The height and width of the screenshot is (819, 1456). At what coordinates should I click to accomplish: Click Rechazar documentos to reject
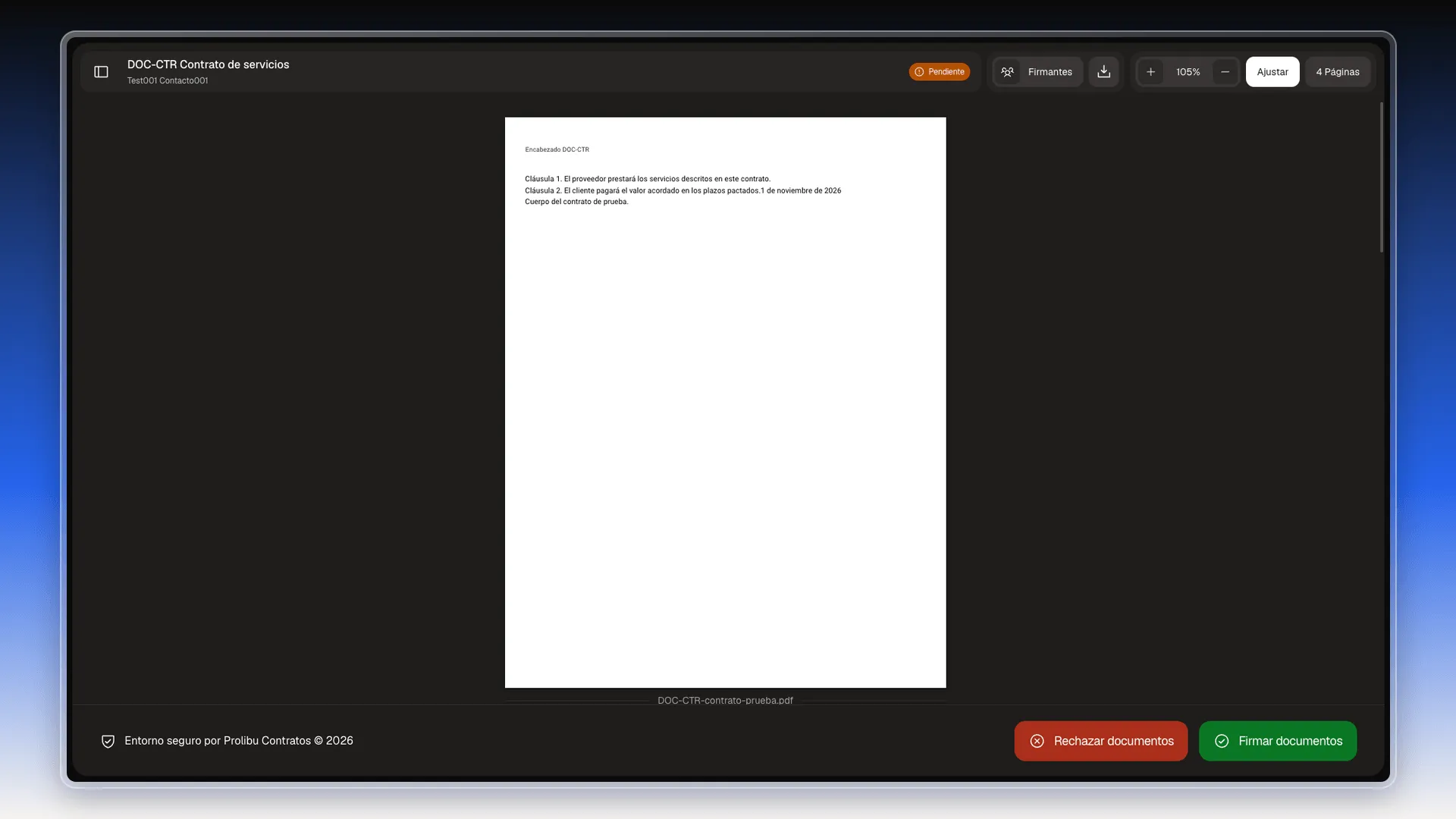click(x=1101, y=741)
